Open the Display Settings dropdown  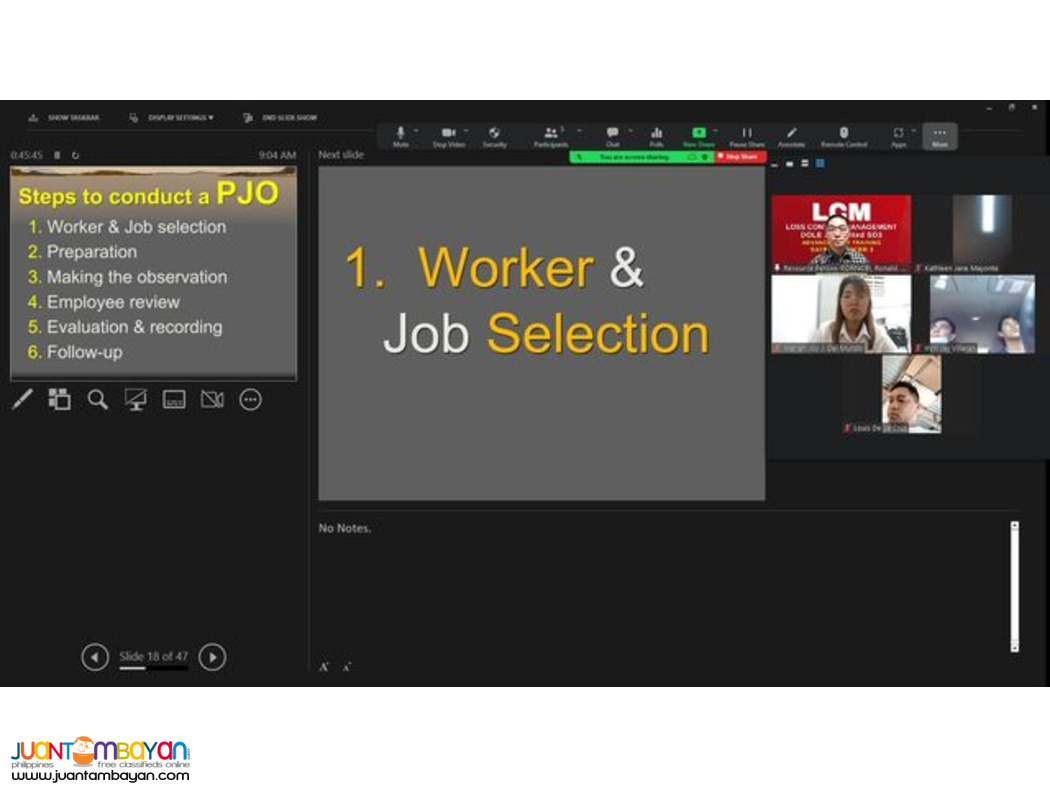pos(170,116)
